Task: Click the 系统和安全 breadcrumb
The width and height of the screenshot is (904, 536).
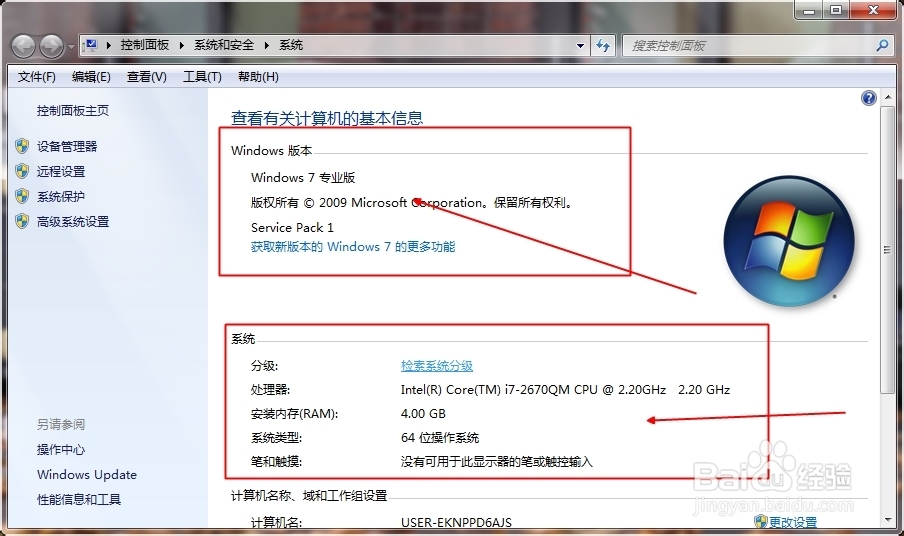Action: click(224, 45)
